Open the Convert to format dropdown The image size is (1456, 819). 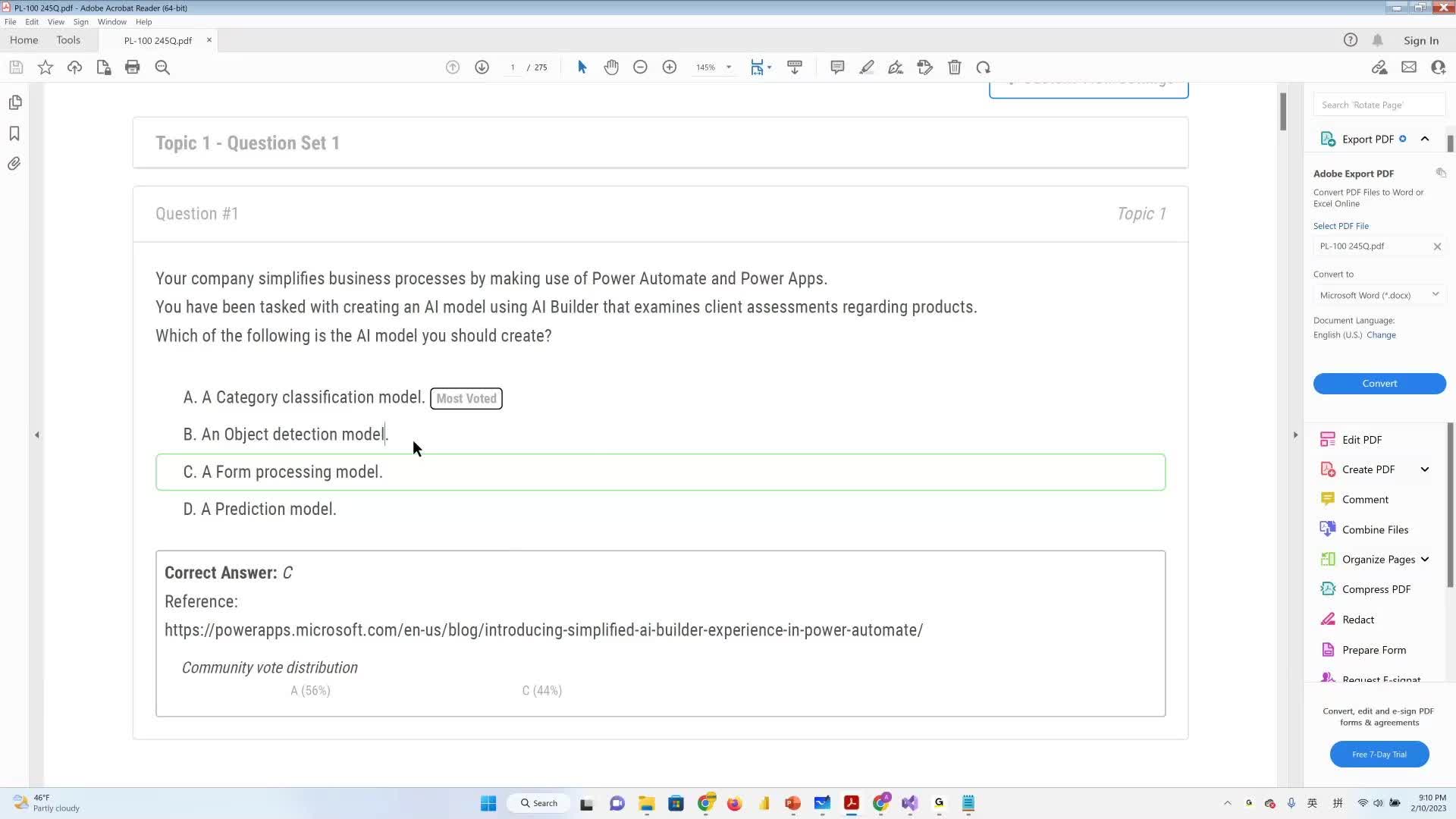coord(1379,295)
